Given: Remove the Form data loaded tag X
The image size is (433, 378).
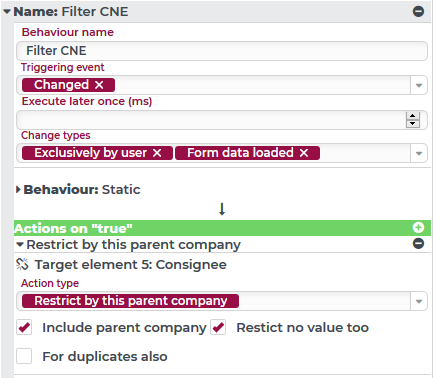Looking at the screenshot, I should [304, 153].
